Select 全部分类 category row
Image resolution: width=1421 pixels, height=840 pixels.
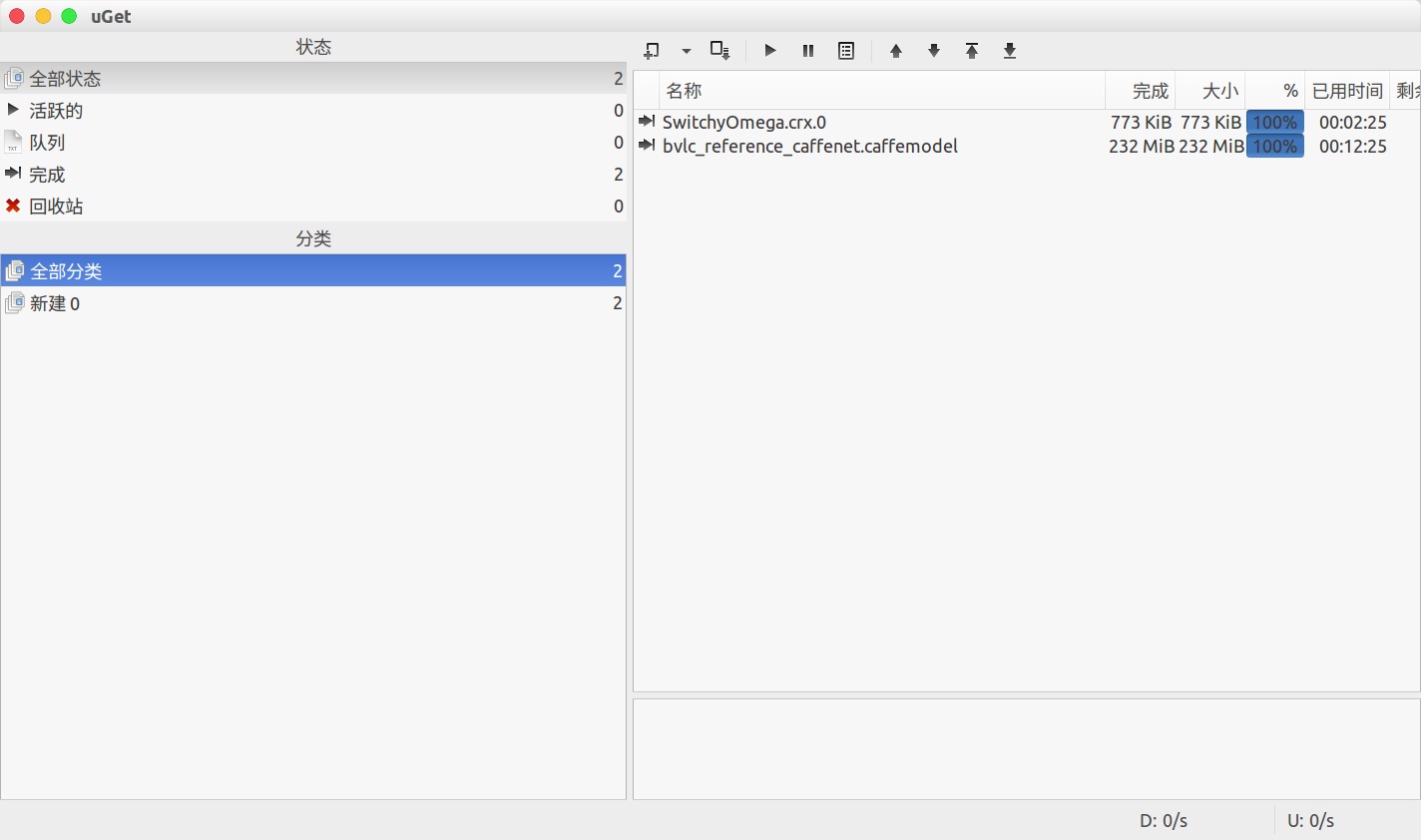pos(313,270)
